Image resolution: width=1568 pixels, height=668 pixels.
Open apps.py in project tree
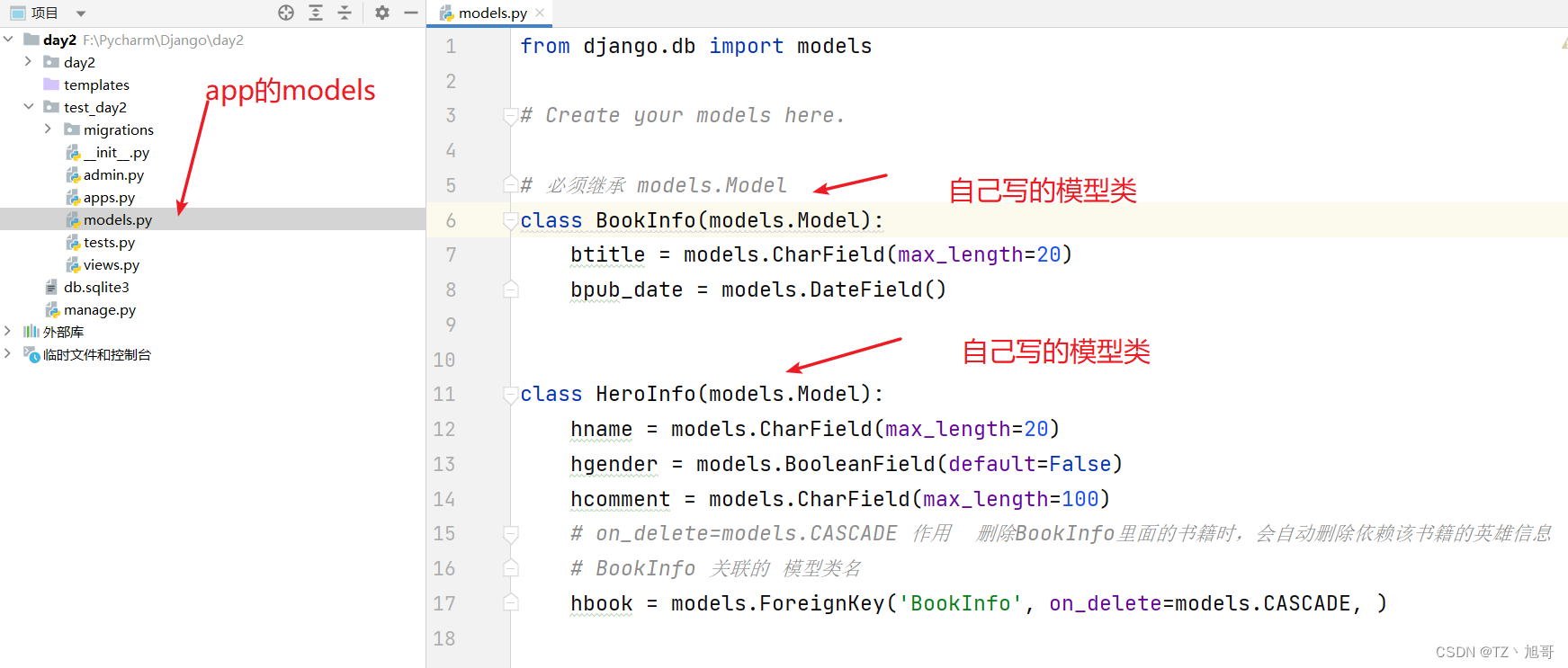109,197
